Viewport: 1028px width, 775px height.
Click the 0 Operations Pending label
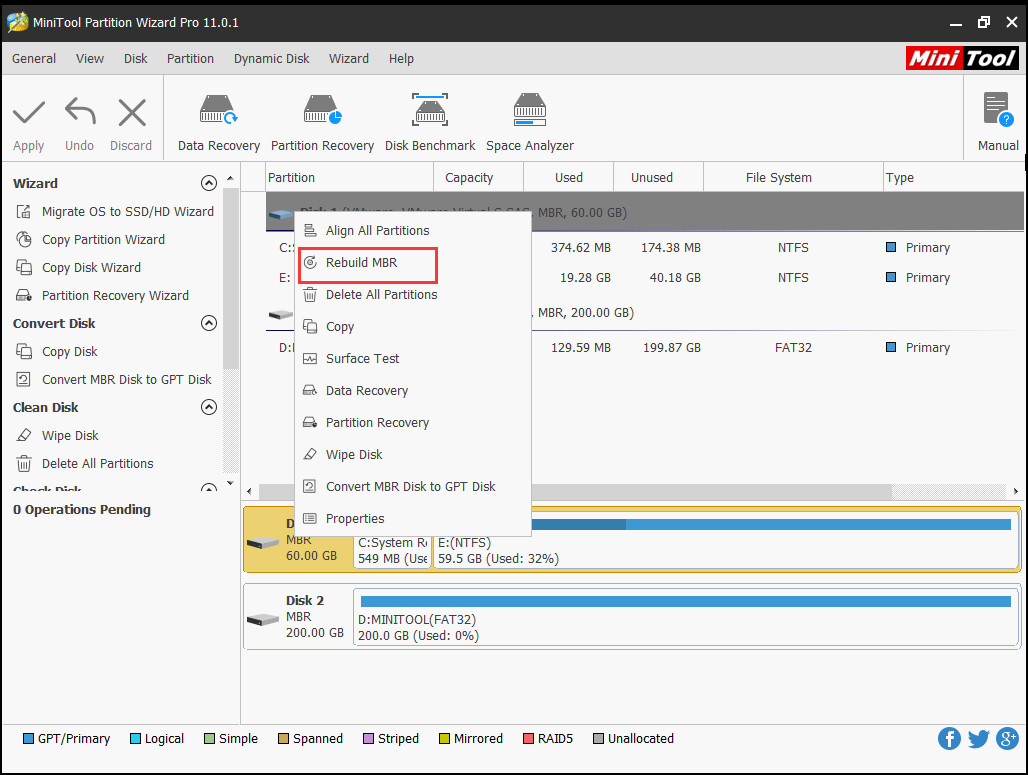(x=82, y=509)
